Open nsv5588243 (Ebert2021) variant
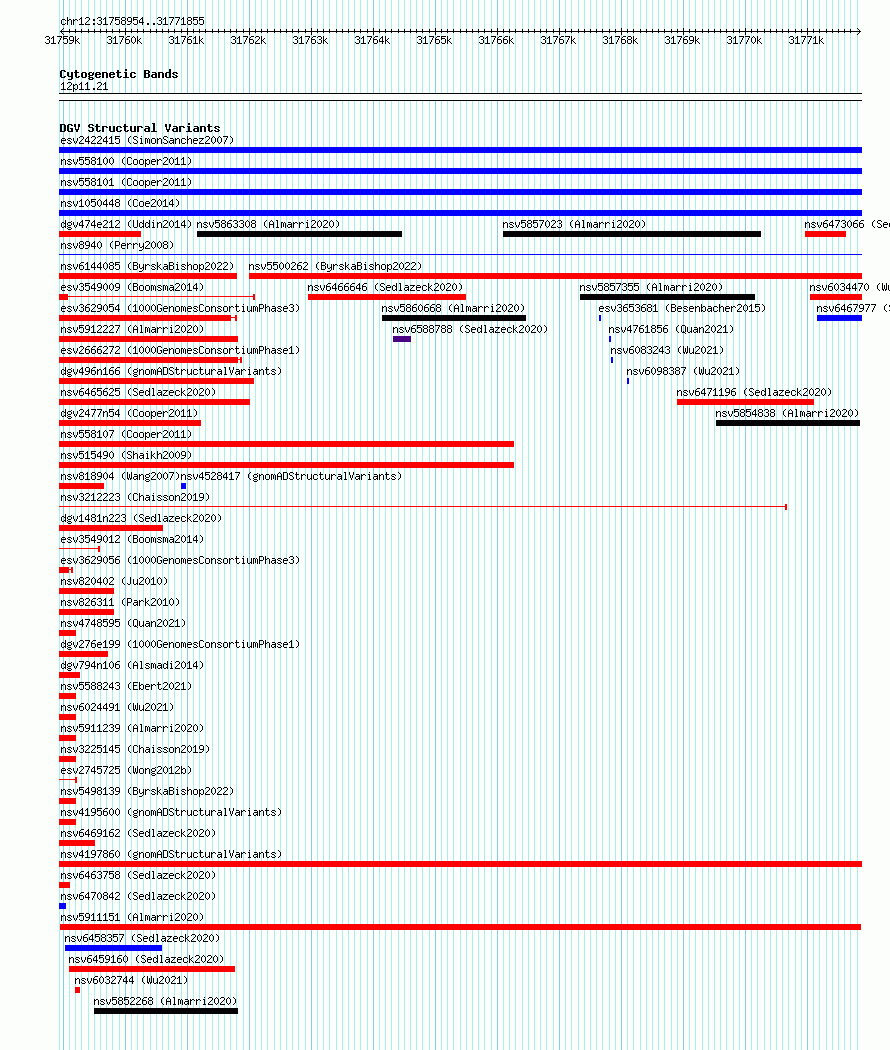The width and height of the screenshot is (890, 1050). [x=126, y=686]
